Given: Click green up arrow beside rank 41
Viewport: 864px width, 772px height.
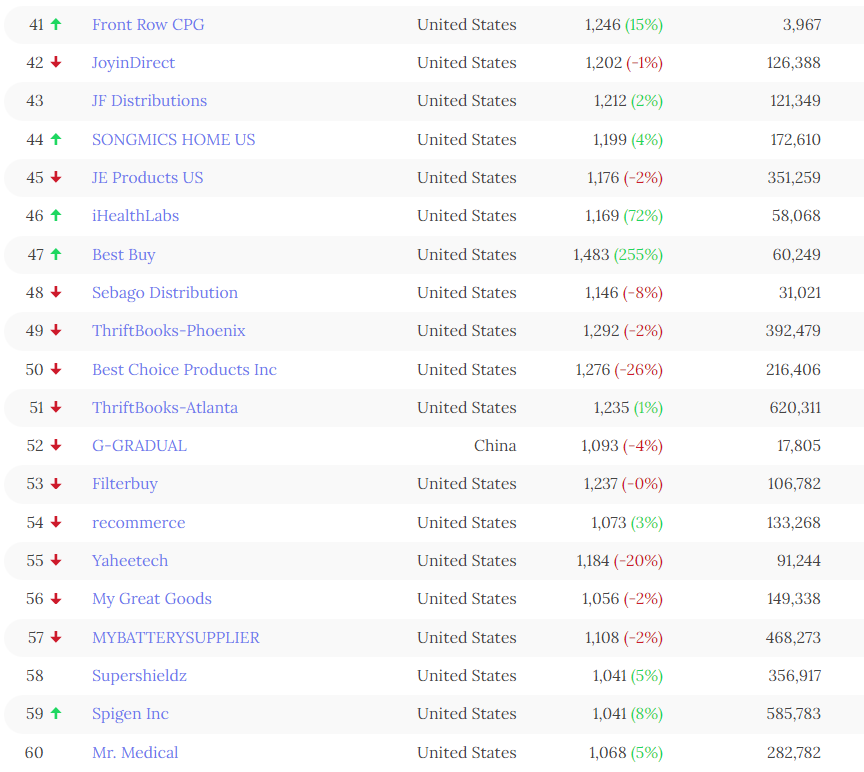Looking at the screenshot, I should point(56,24).
